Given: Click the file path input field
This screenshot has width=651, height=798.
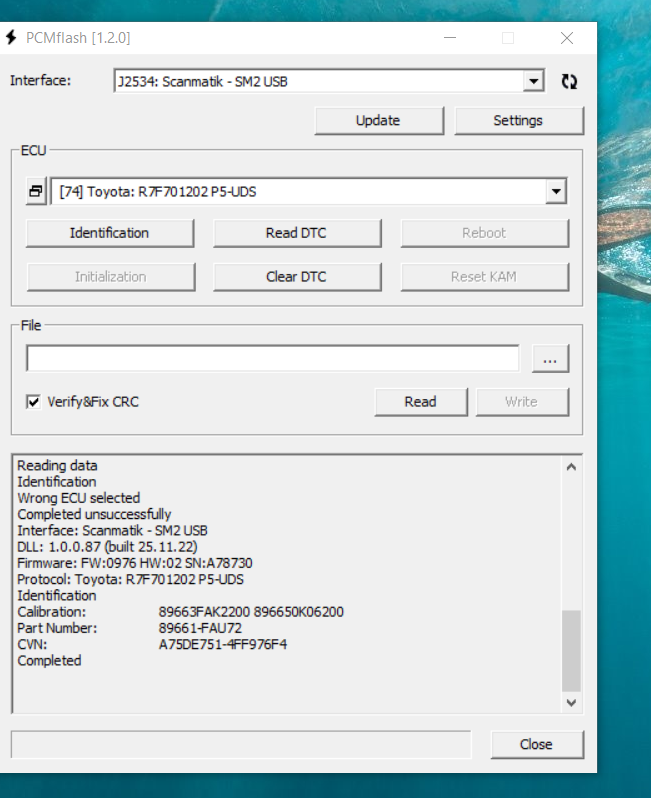Looking at the screenshot, I should (273, 358).
